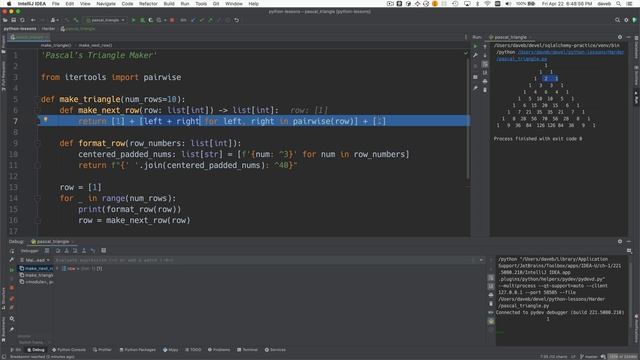
Task: Open the Terminal tool window
Action: click(248, 350)
